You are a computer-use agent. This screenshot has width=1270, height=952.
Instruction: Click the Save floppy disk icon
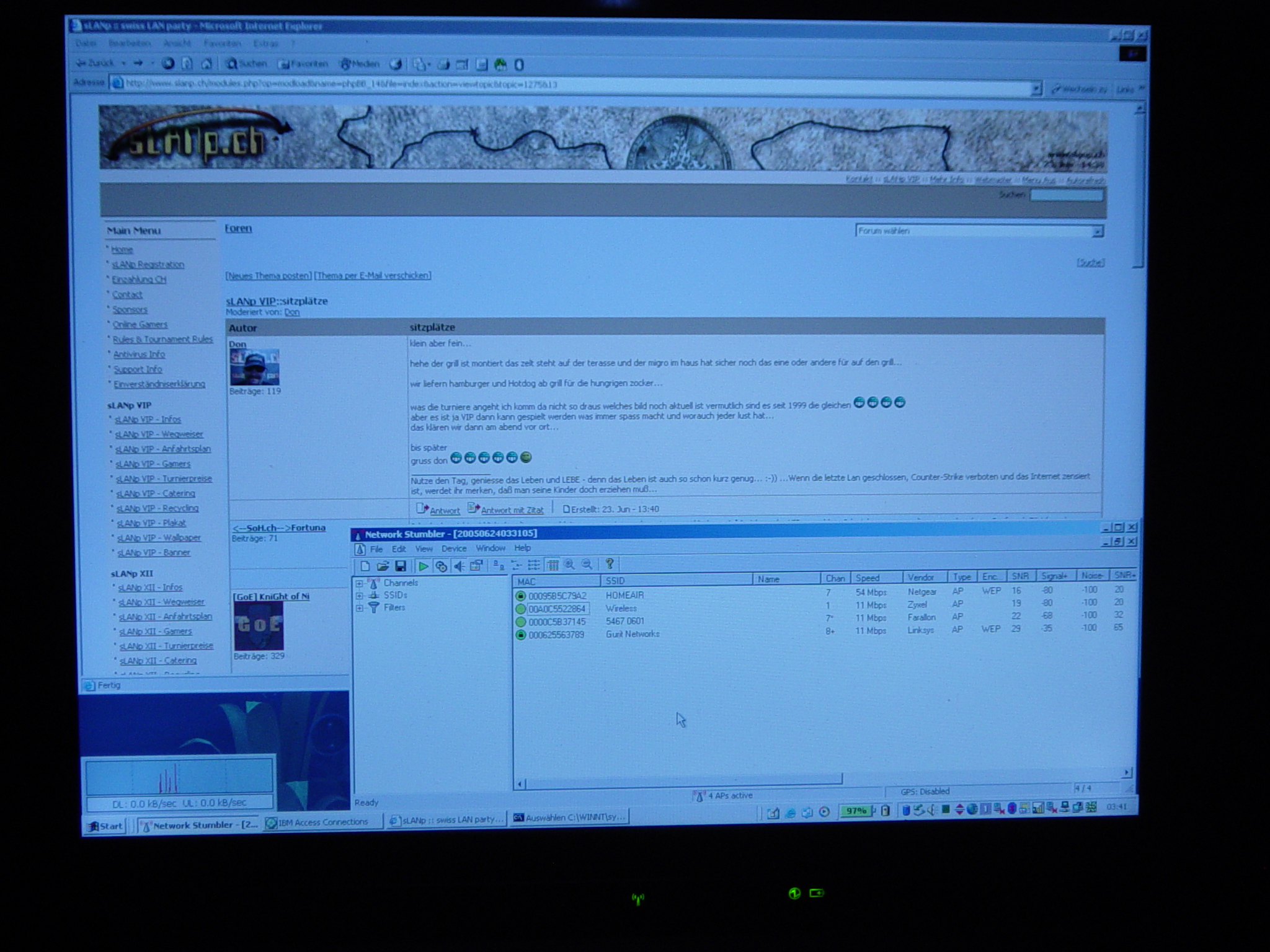pos(401,565)
